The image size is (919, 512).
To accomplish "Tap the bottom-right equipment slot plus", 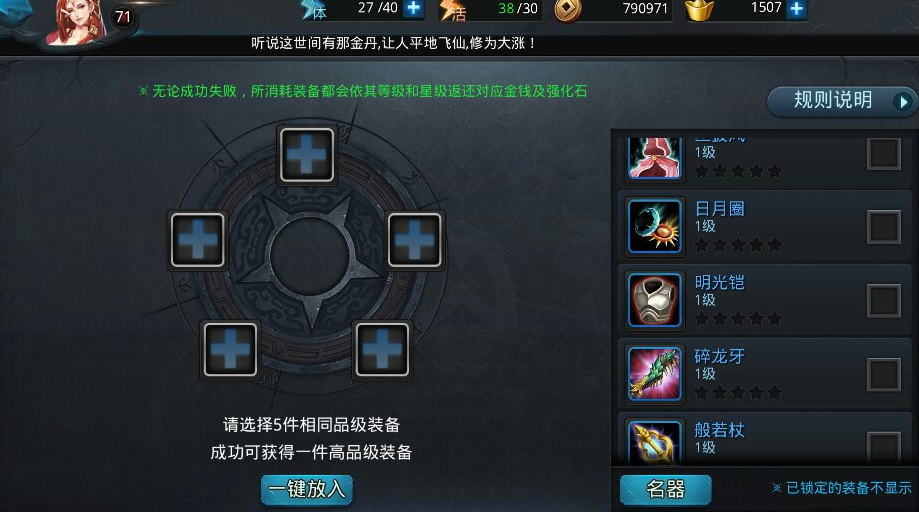I will 382,349.
